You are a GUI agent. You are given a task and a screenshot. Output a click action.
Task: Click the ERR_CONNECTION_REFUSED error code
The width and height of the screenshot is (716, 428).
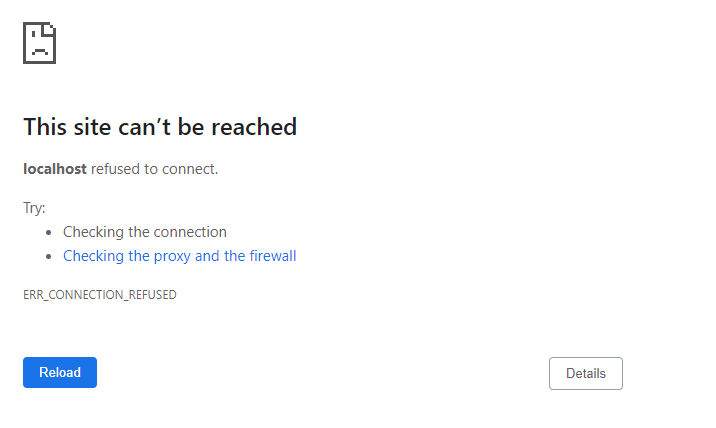pyautogui.click(x=100, y=295)
